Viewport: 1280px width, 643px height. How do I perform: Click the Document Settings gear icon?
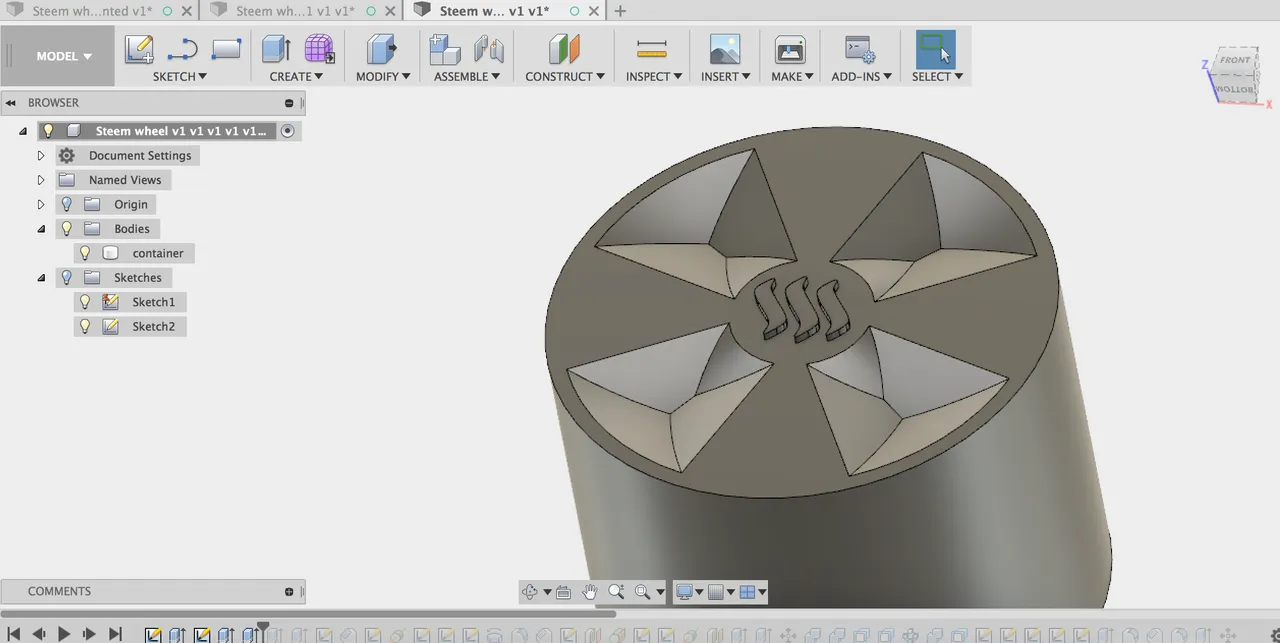(x=67, y=156)
